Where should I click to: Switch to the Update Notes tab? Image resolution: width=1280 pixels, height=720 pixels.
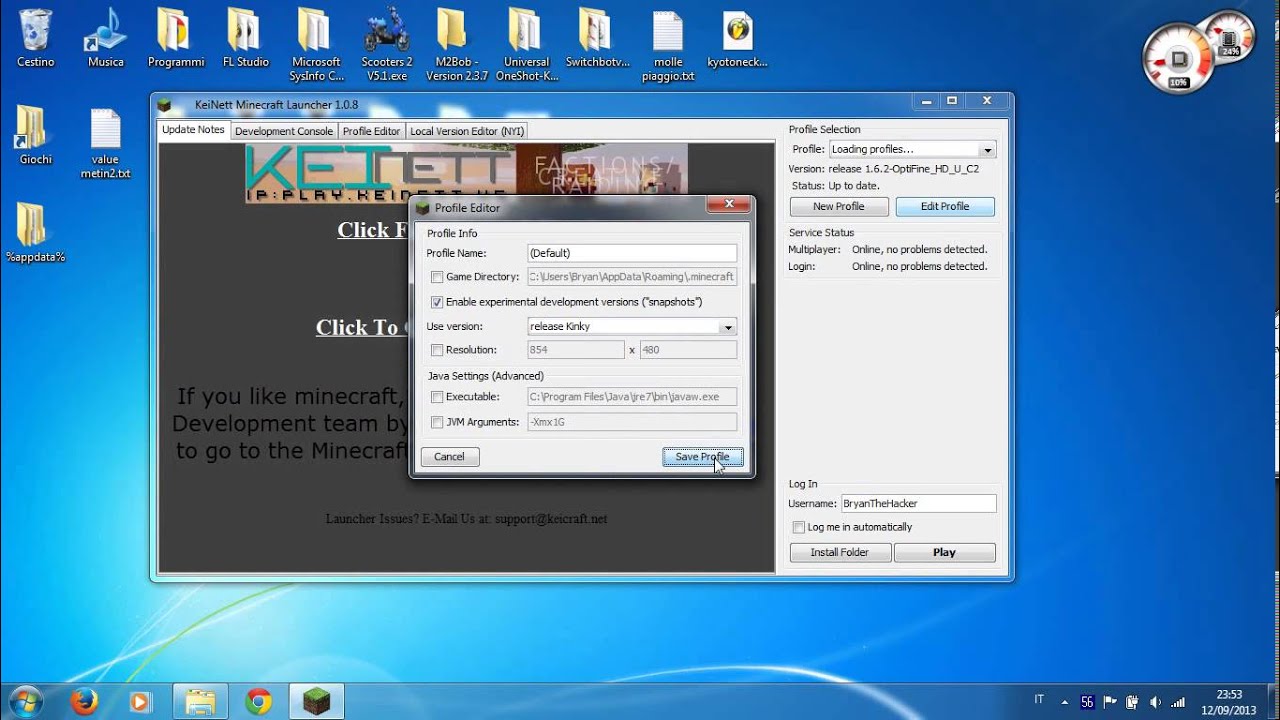(193, 130)
